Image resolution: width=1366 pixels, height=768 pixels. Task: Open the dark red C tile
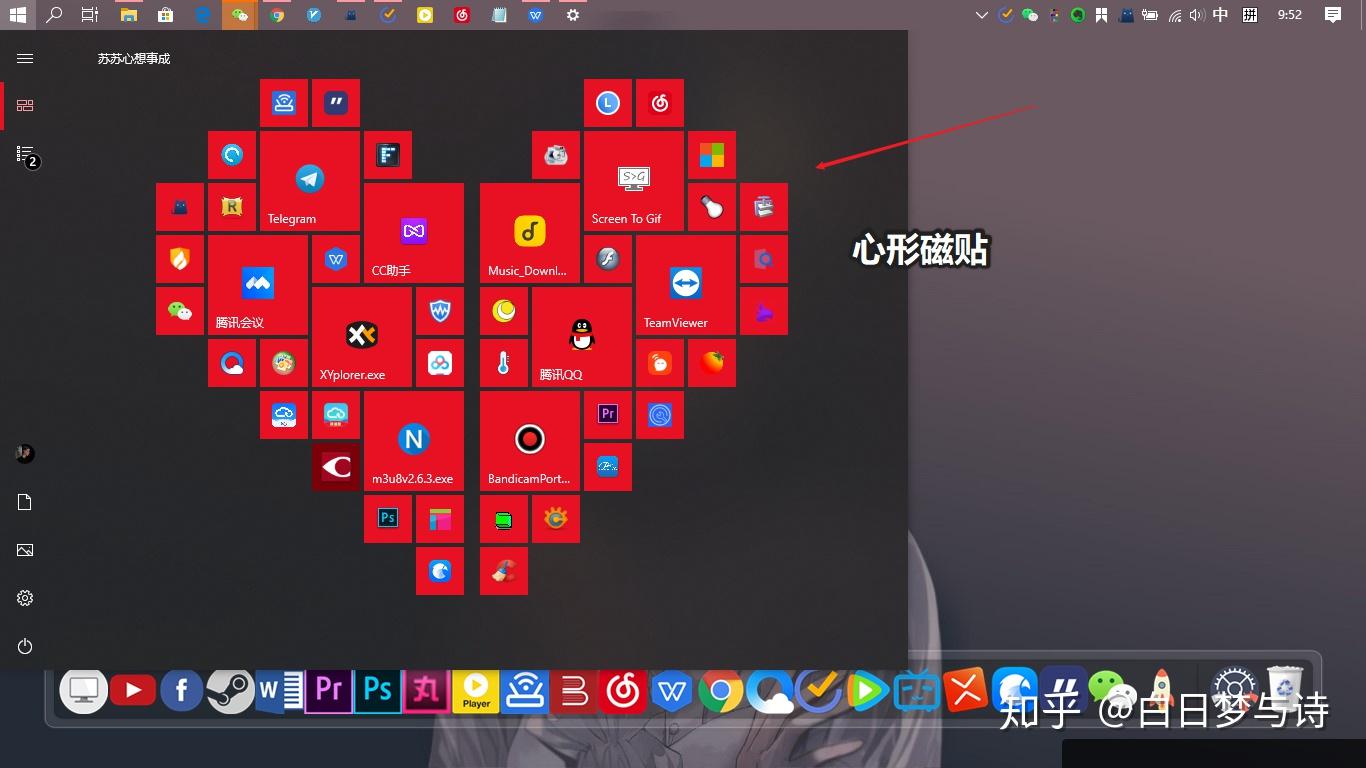[336, 467]
